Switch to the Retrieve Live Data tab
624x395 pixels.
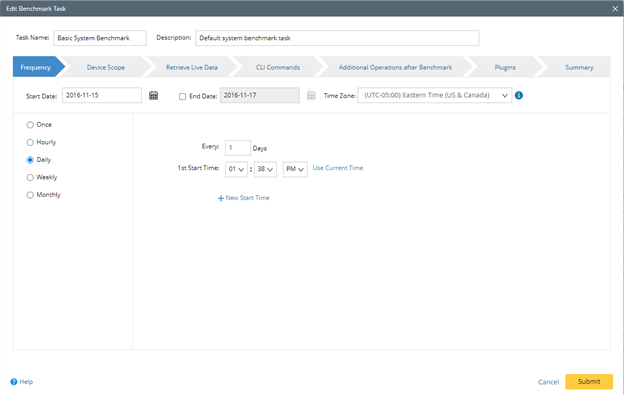[192, 67]
